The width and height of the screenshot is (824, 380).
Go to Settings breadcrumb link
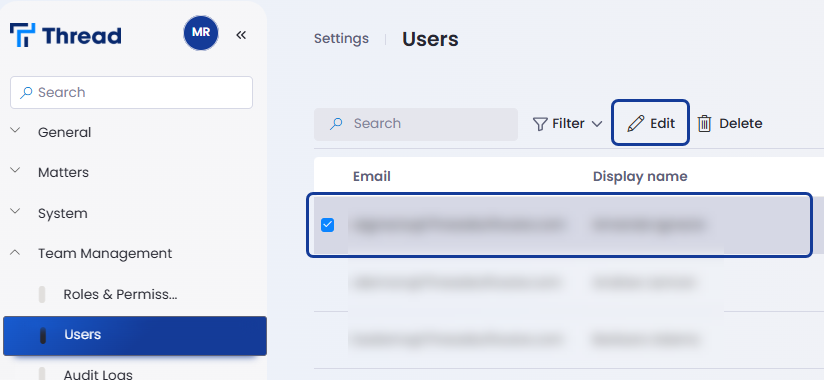342,39
